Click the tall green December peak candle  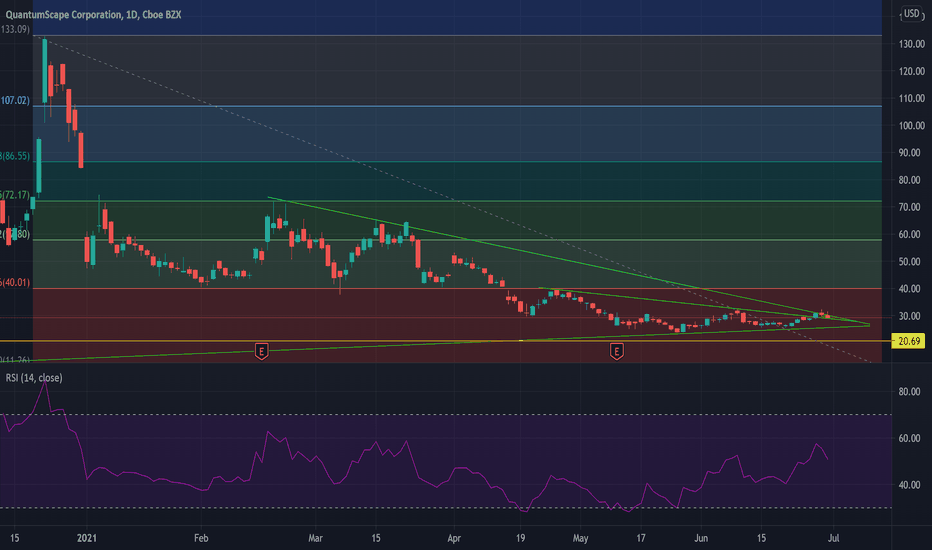(45, 71)
